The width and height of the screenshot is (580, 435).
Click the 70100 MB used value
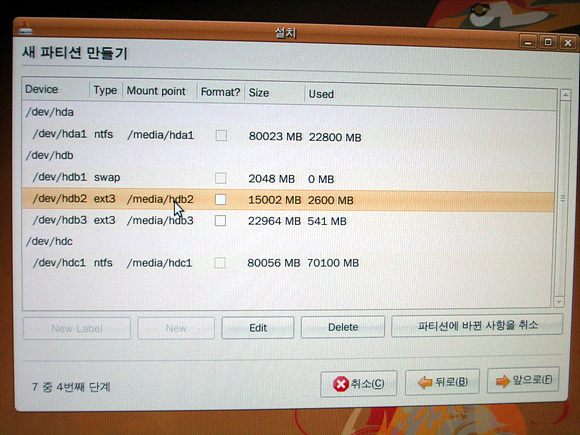coord(333,263)
